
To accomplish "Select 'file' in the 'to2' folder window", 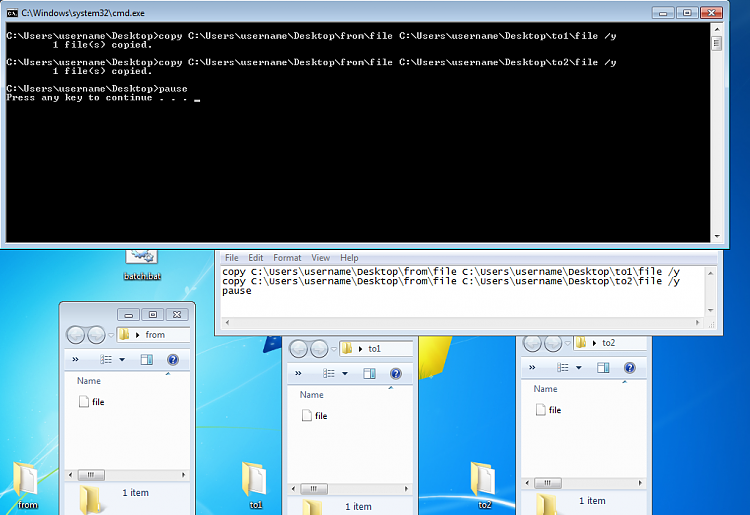I will (x=549, y=410).
